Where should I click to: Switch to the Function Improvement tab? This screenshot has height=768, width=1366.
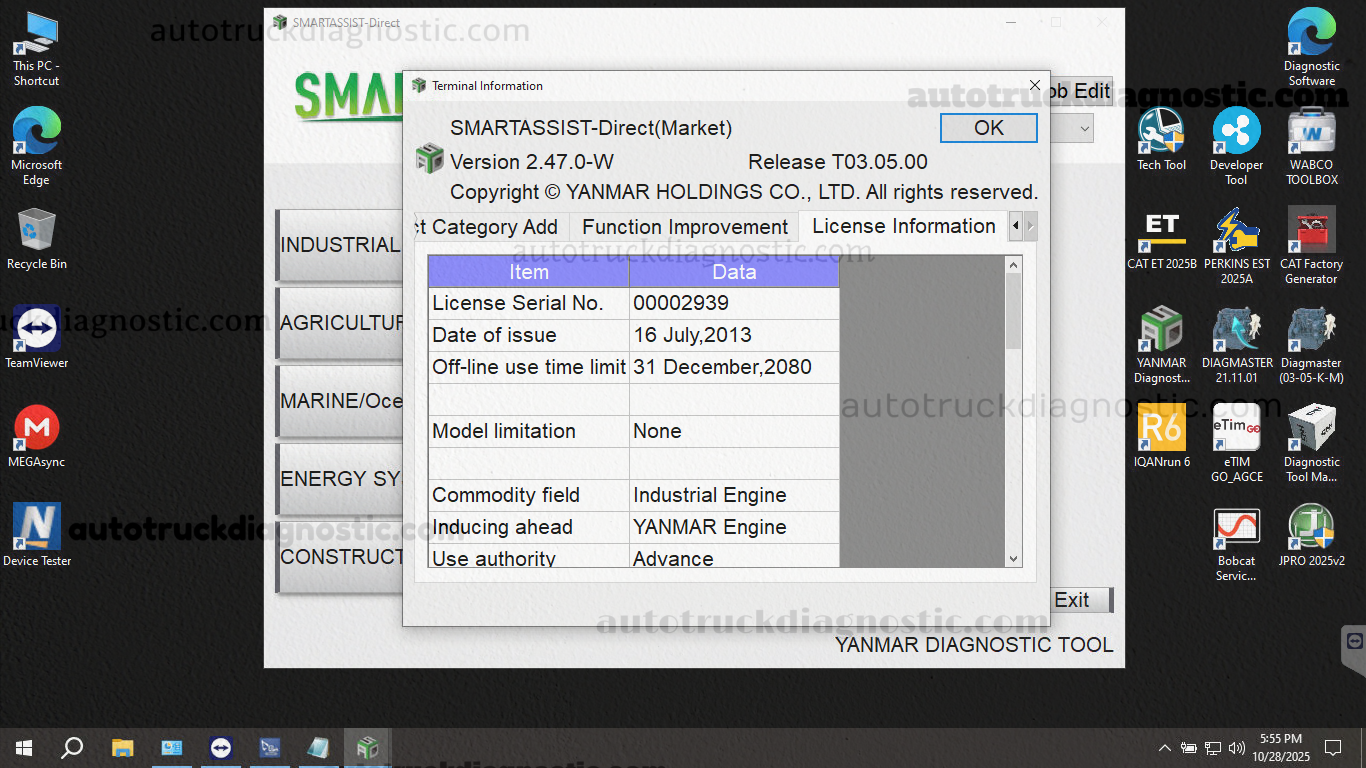click(685, 227)
